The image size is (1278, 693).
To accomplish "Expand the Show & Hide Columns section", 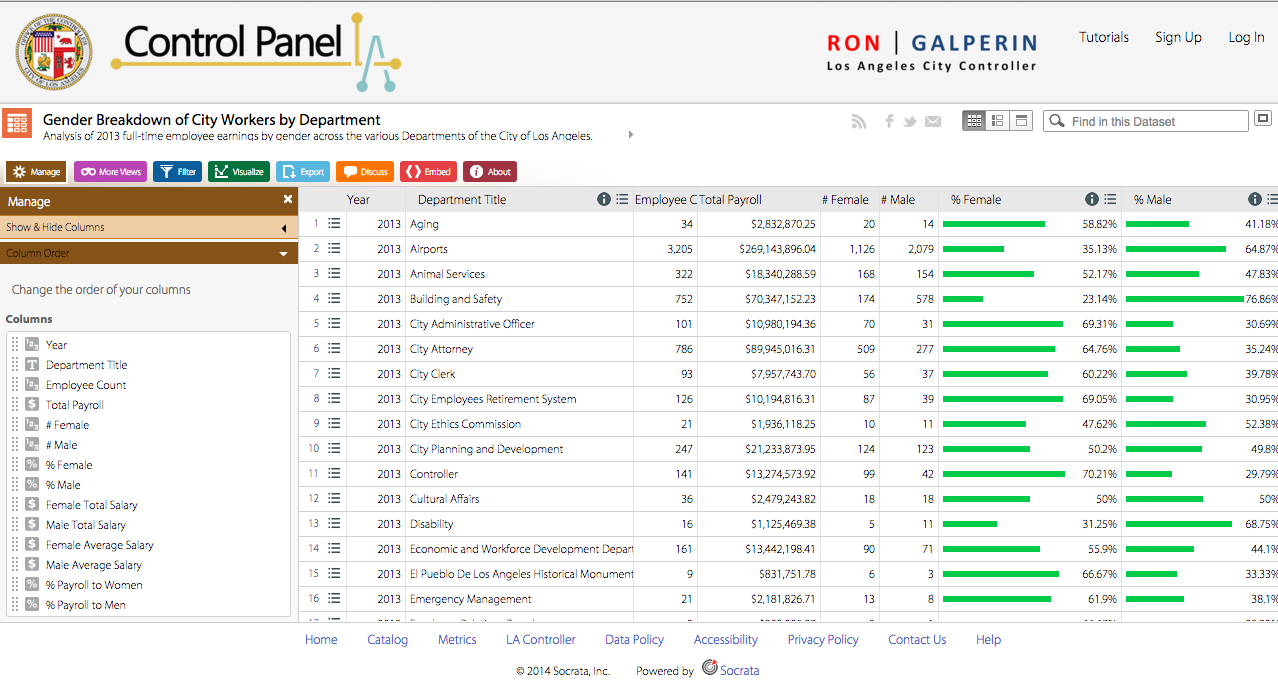I will [x=149, y=228].
